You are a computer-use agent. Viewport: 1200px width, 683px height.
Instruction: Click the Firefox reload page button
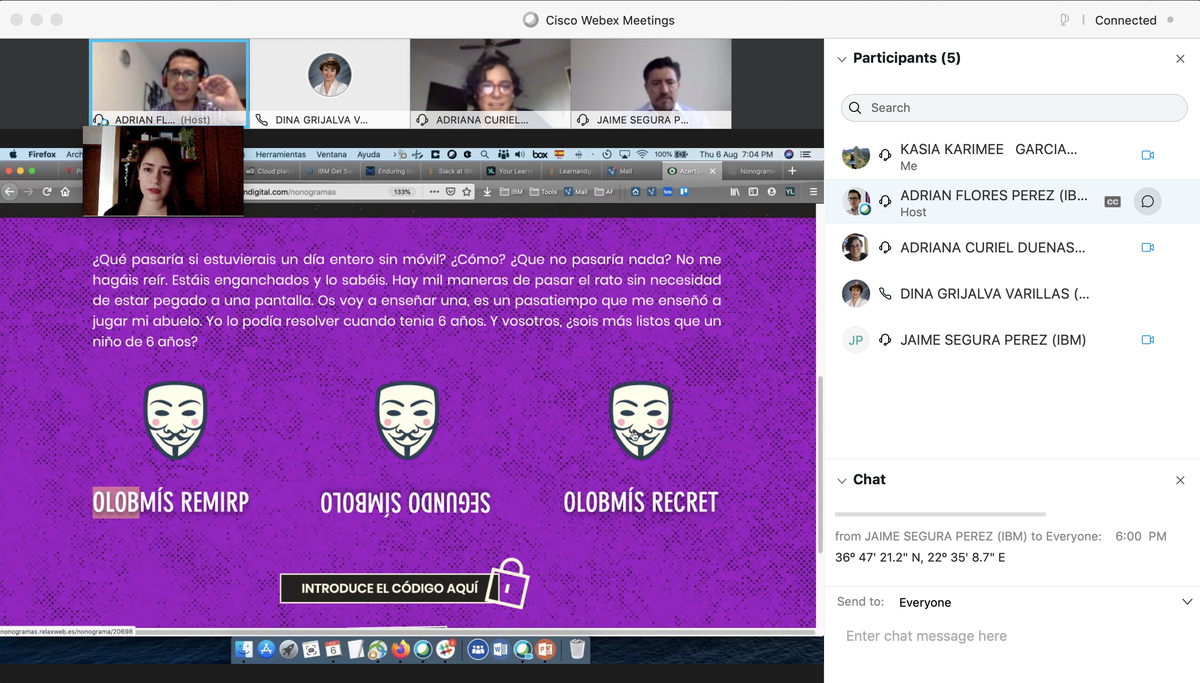[x=47, y=191]
